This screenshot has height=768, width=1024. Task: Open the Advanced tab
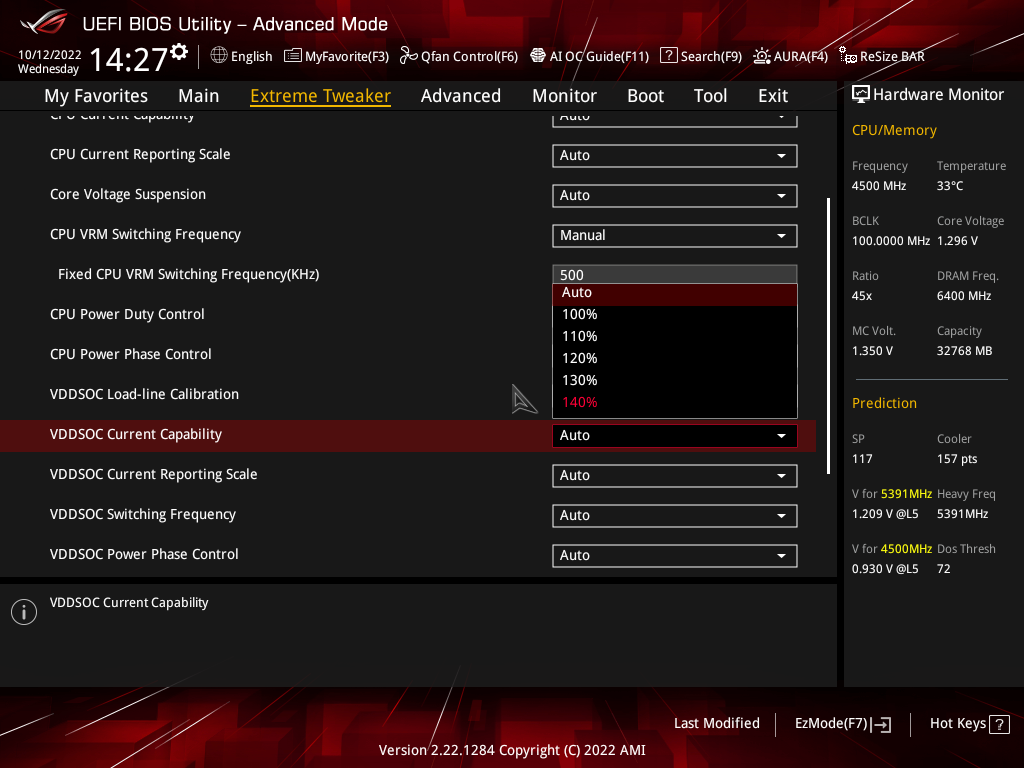click(461, 96)
